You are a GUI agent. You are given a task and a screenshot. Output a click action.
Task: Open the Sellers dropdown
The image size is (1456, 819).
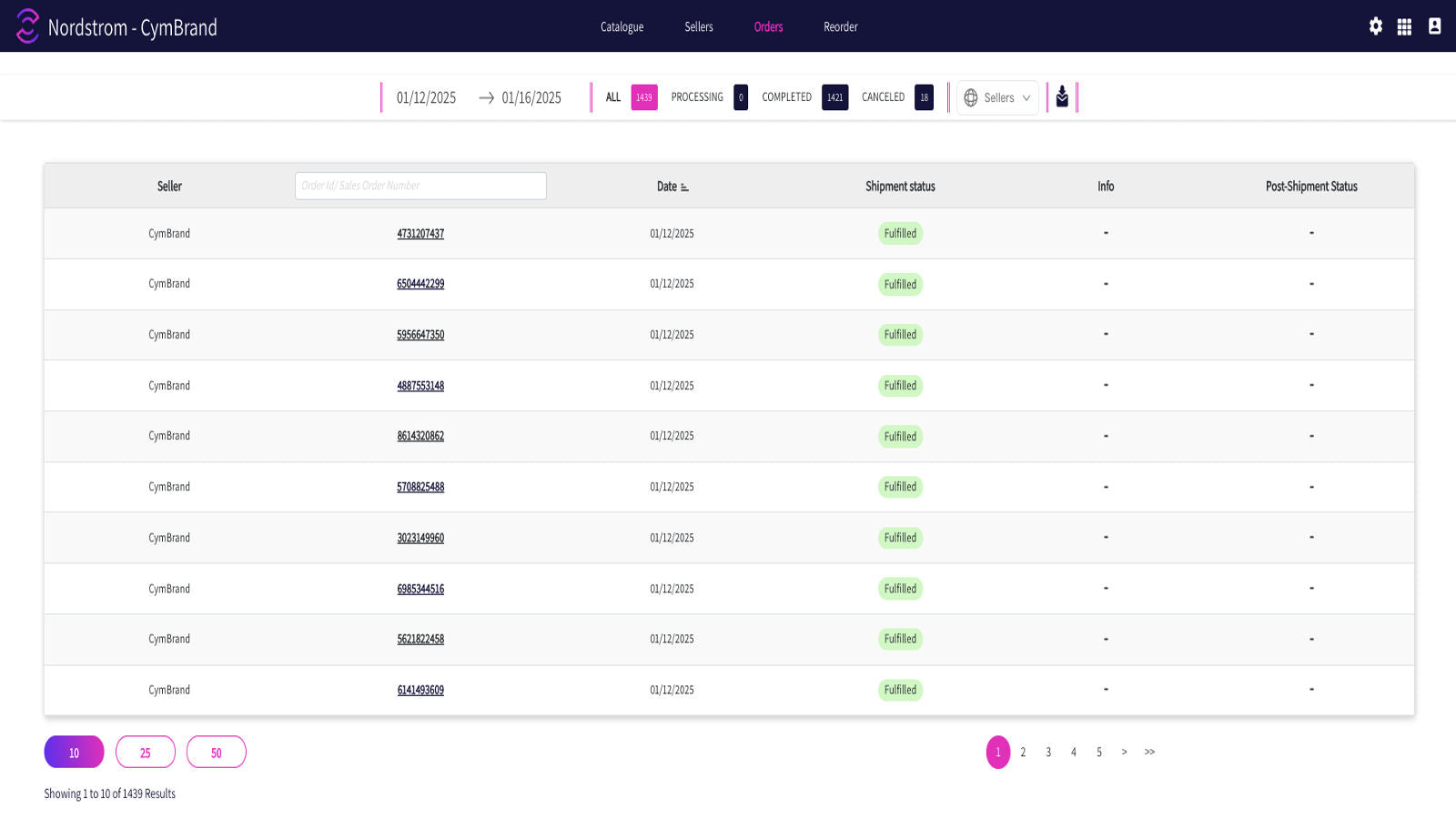click(998, 97)
